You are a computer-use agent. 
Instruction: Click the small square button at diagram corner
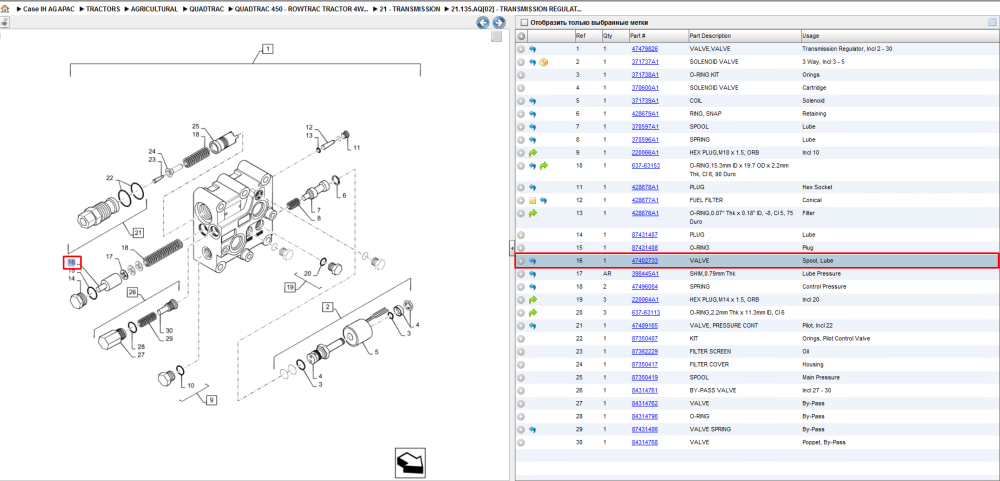tap(496, 36)
